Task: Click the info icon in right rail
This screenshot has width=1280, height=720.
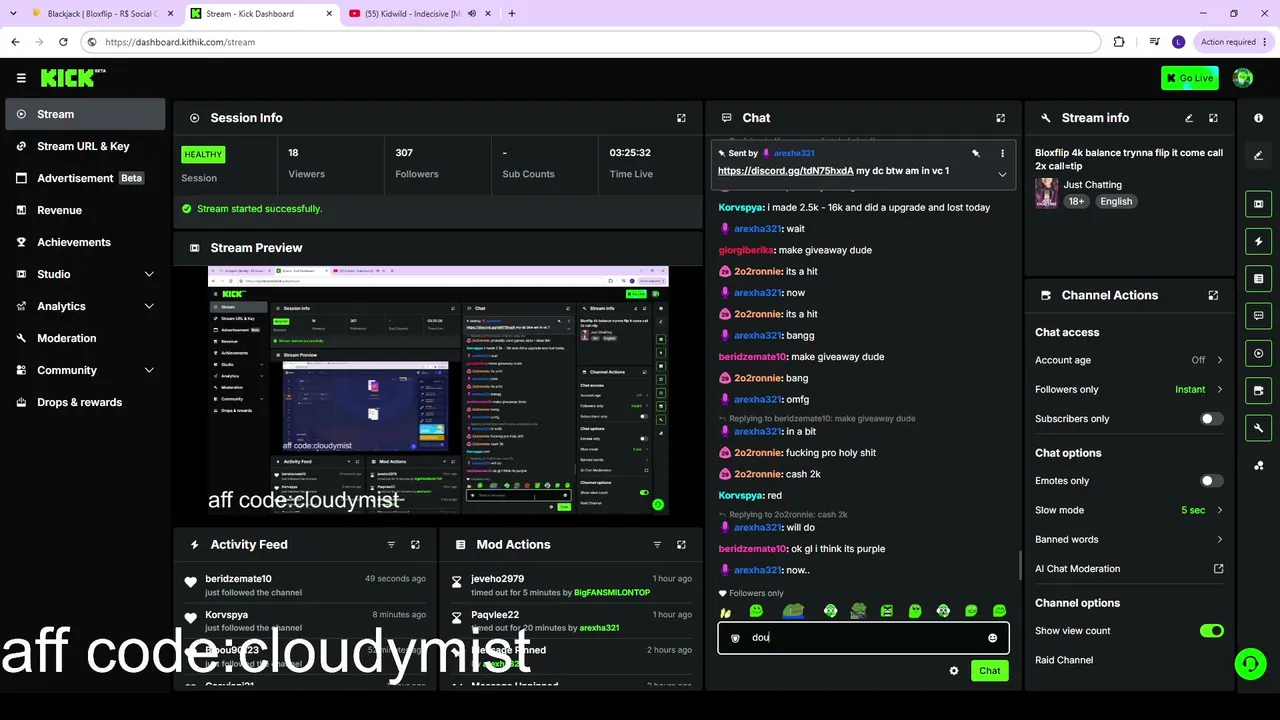Action: [1258, 118]
